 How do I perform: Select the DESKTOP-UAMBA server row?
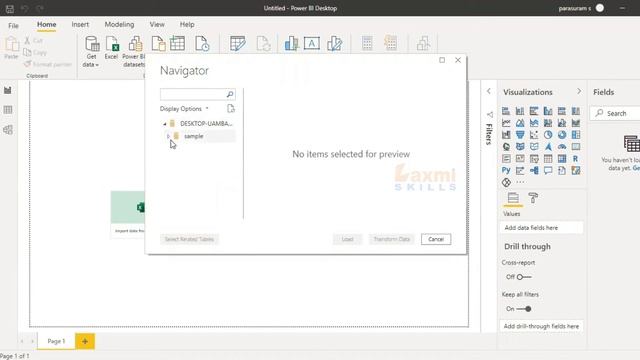pos(198,124)
